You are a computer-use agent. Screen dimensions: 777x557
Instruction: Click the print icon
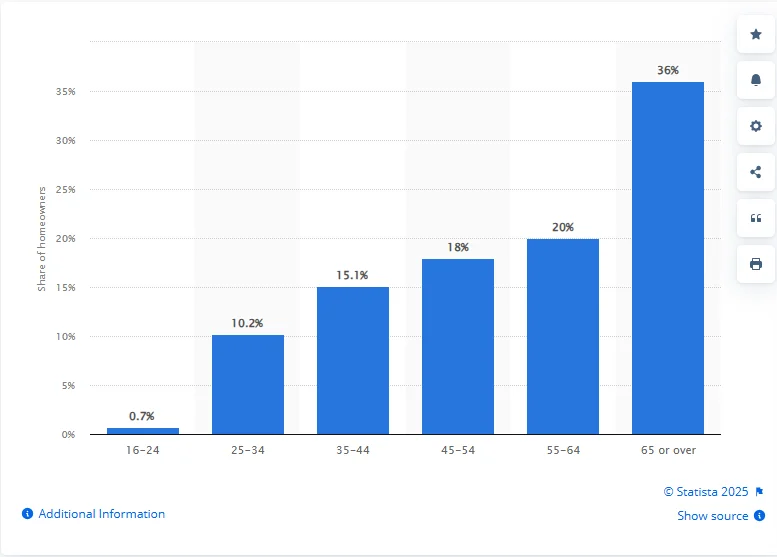[755, 264]
